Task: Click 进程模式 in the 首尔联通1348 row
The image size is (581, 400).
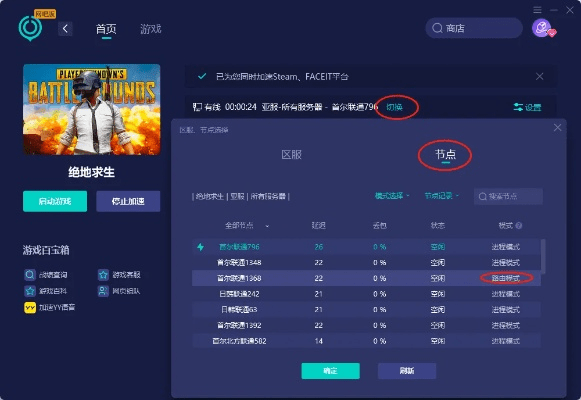Action: (x=506, y=263)
